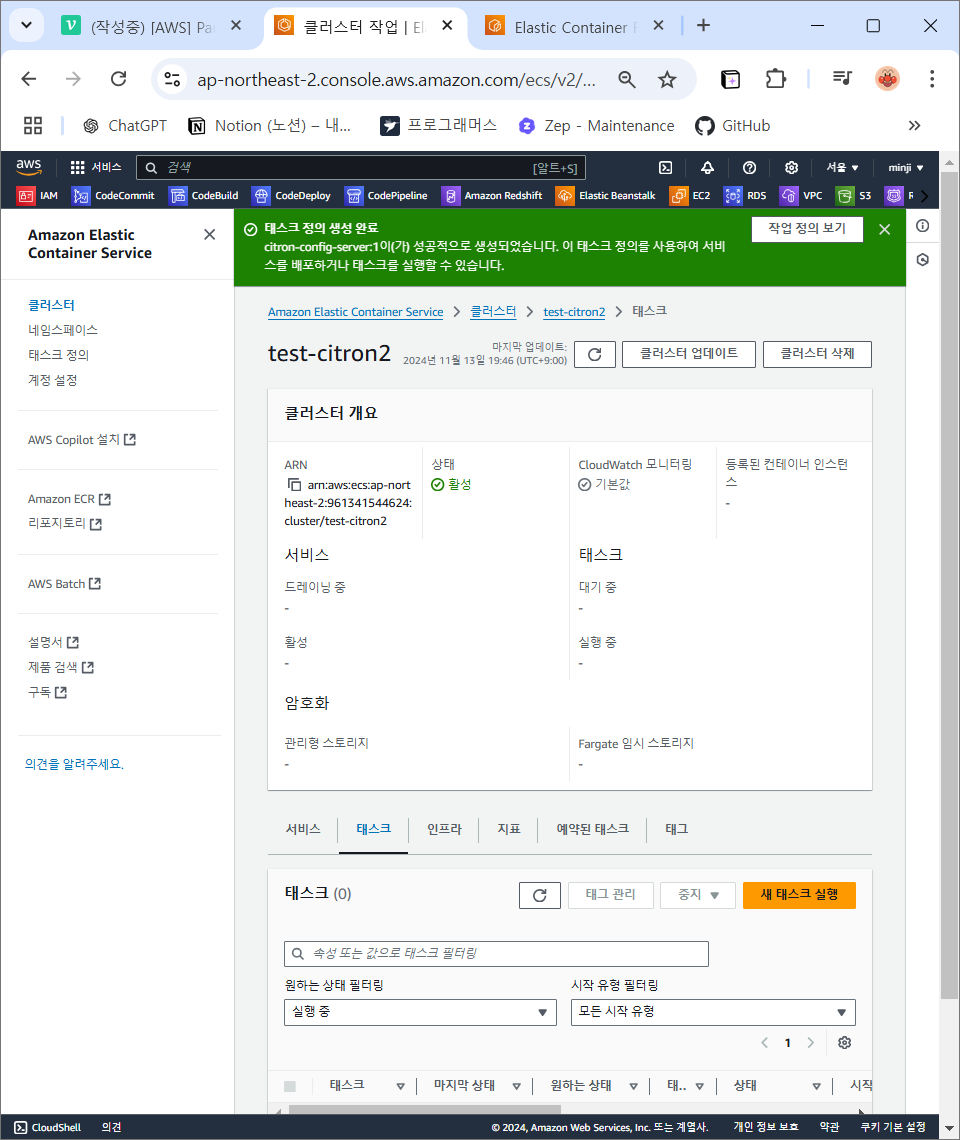This screenshot has width=960, height=1140.
Task: Open Amazon Elastic Container Service breadcrumb
Action: [x=355, y=312]
